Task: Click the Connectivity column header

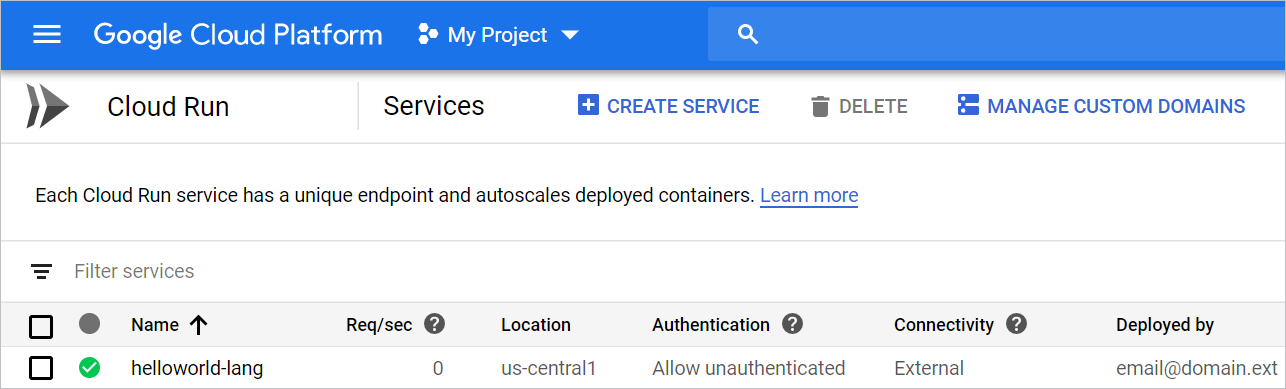Action: coord(944,325)
